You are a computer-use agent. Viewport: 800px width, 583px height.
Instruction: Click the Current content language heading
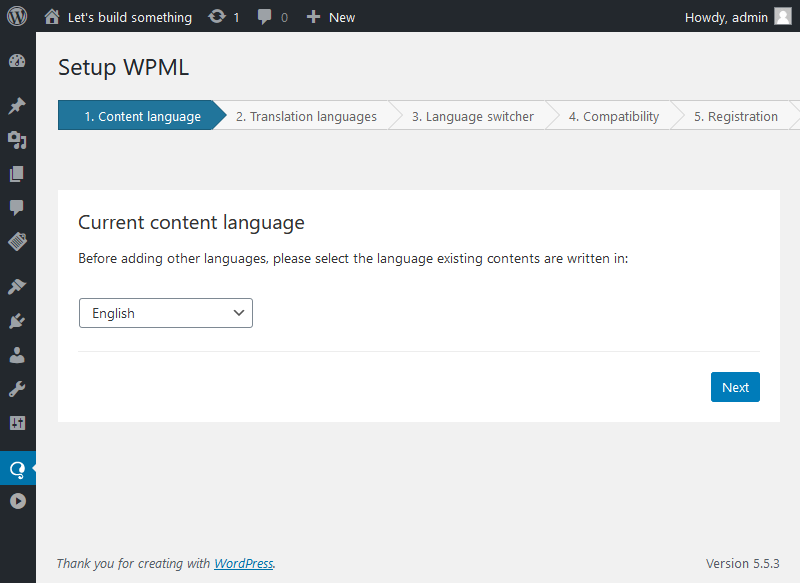click(x=191, y=223)
